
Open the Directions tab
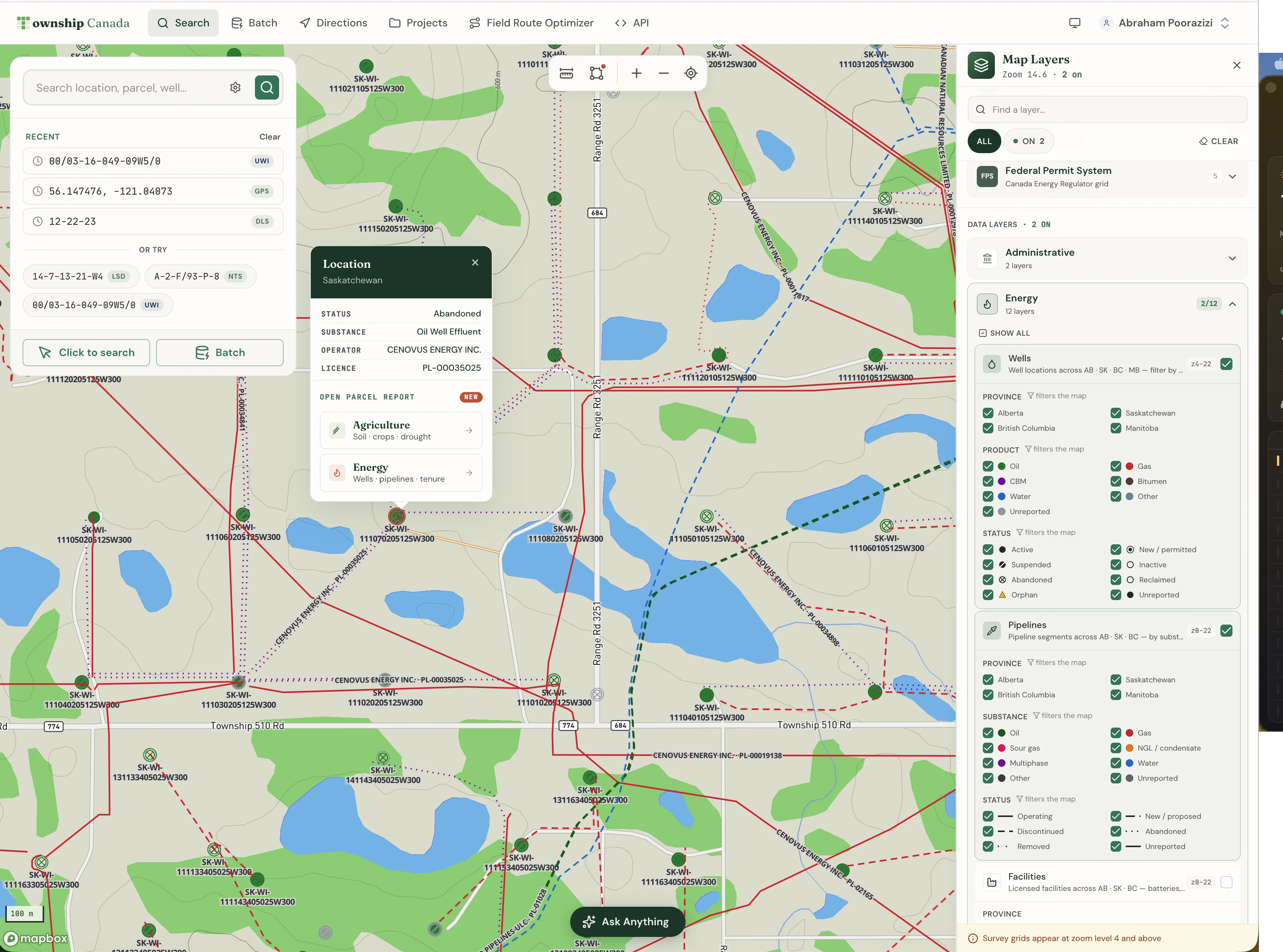click(333, 23)
